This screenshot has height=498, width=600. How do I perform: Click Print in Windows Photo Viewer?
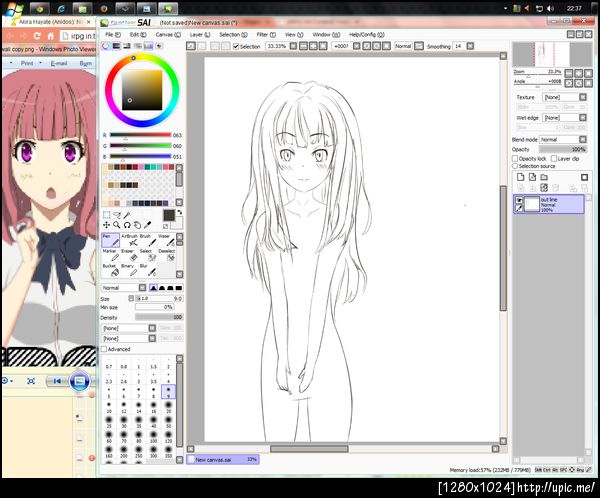[x=27, y=63]
